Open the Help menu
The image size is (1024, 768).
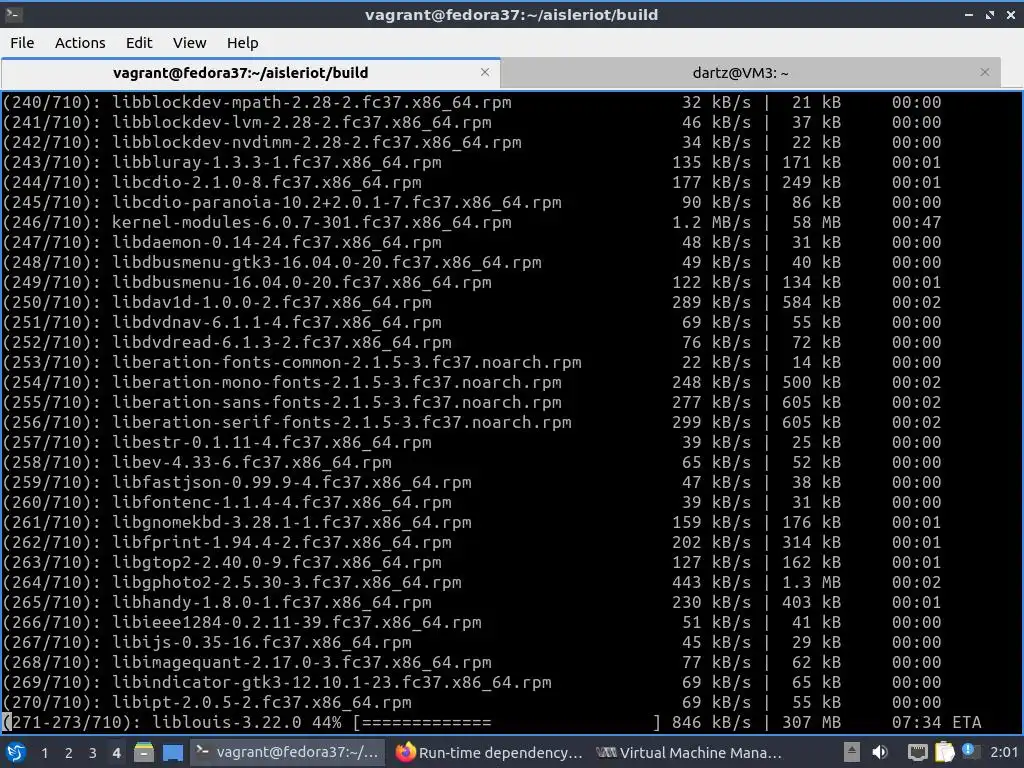242,42
